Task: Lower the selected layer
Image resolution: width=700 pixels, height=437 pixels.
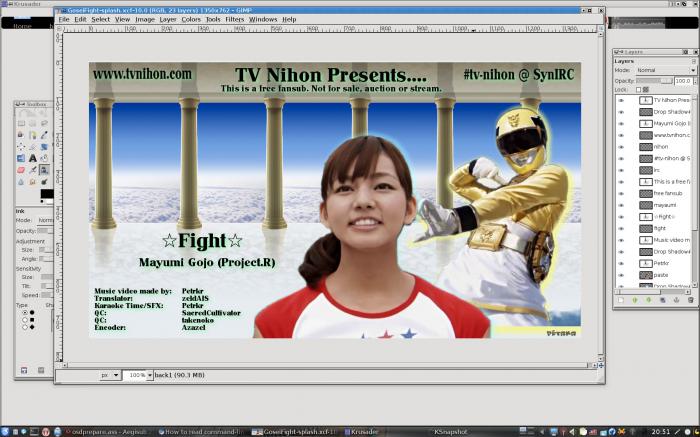Action: 648,300
